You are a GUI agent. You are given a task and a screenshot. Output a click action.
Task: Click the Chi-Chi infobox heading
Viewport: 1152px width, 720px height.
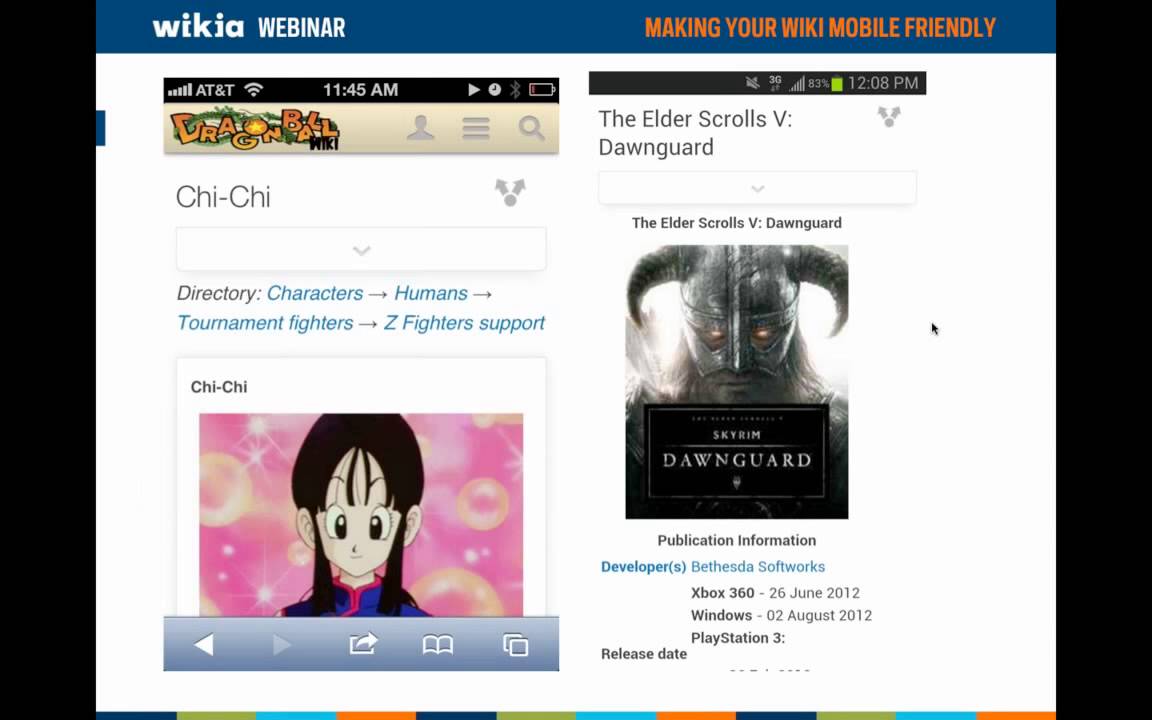219,387
